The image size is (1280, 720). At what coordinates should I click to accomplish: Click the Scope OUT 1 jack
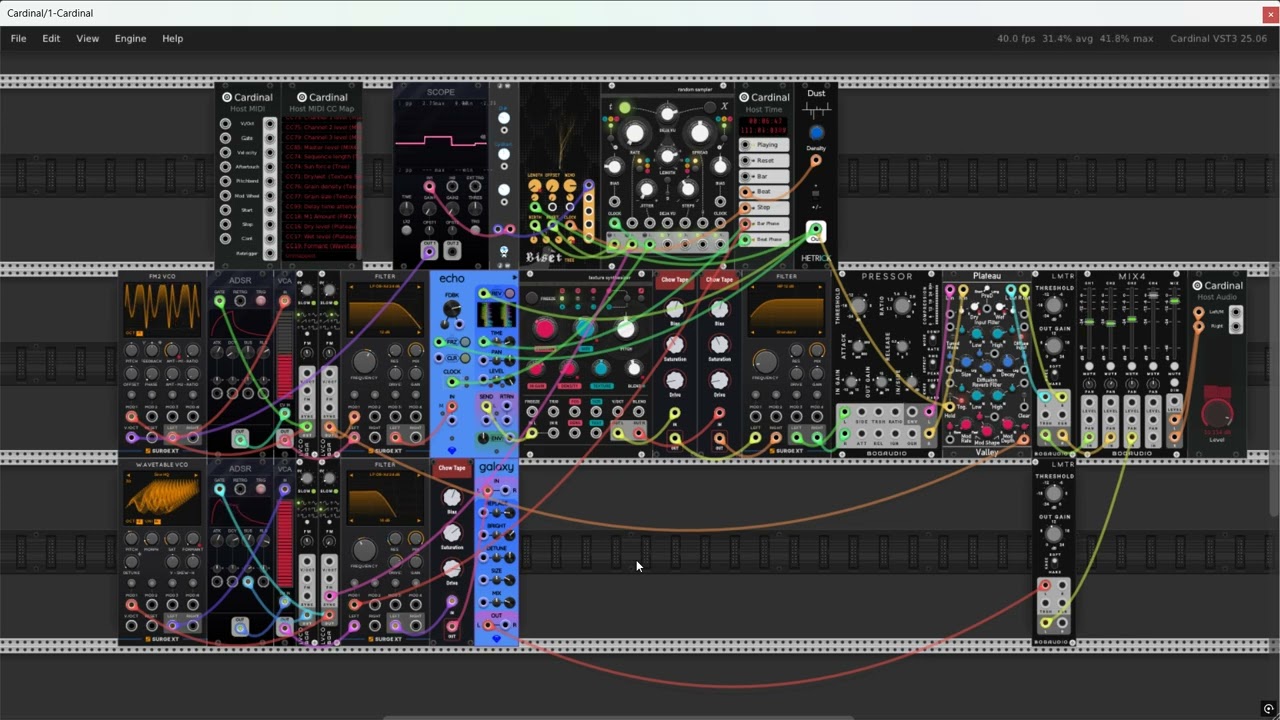430,252
